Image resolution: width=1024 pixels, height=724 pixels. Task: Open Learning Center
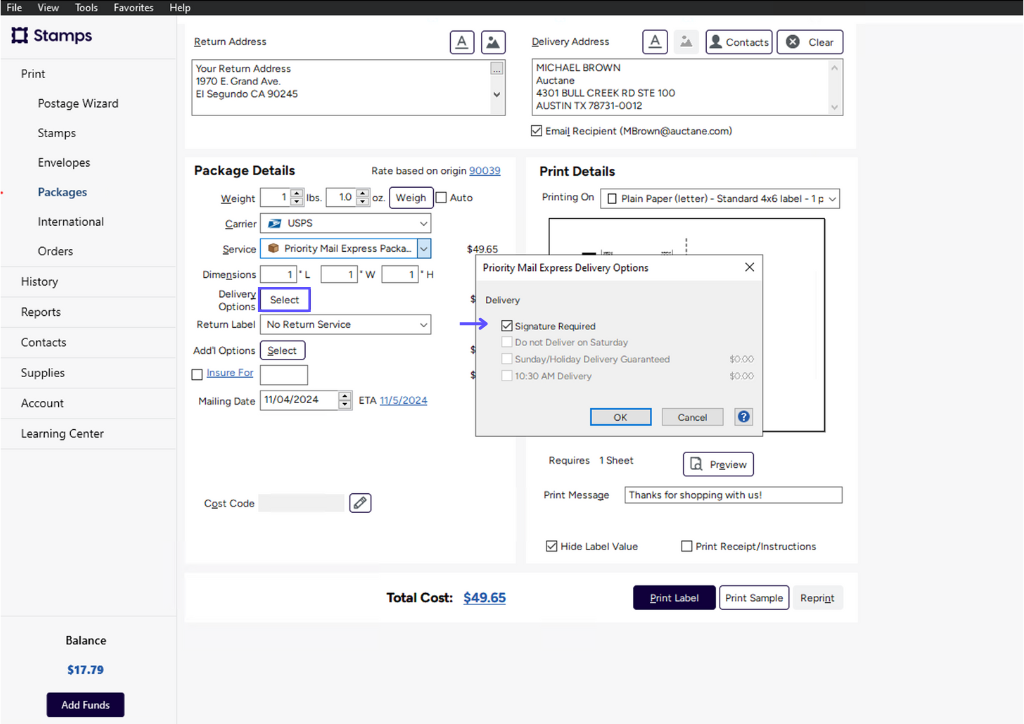click(x=62, y=433)
